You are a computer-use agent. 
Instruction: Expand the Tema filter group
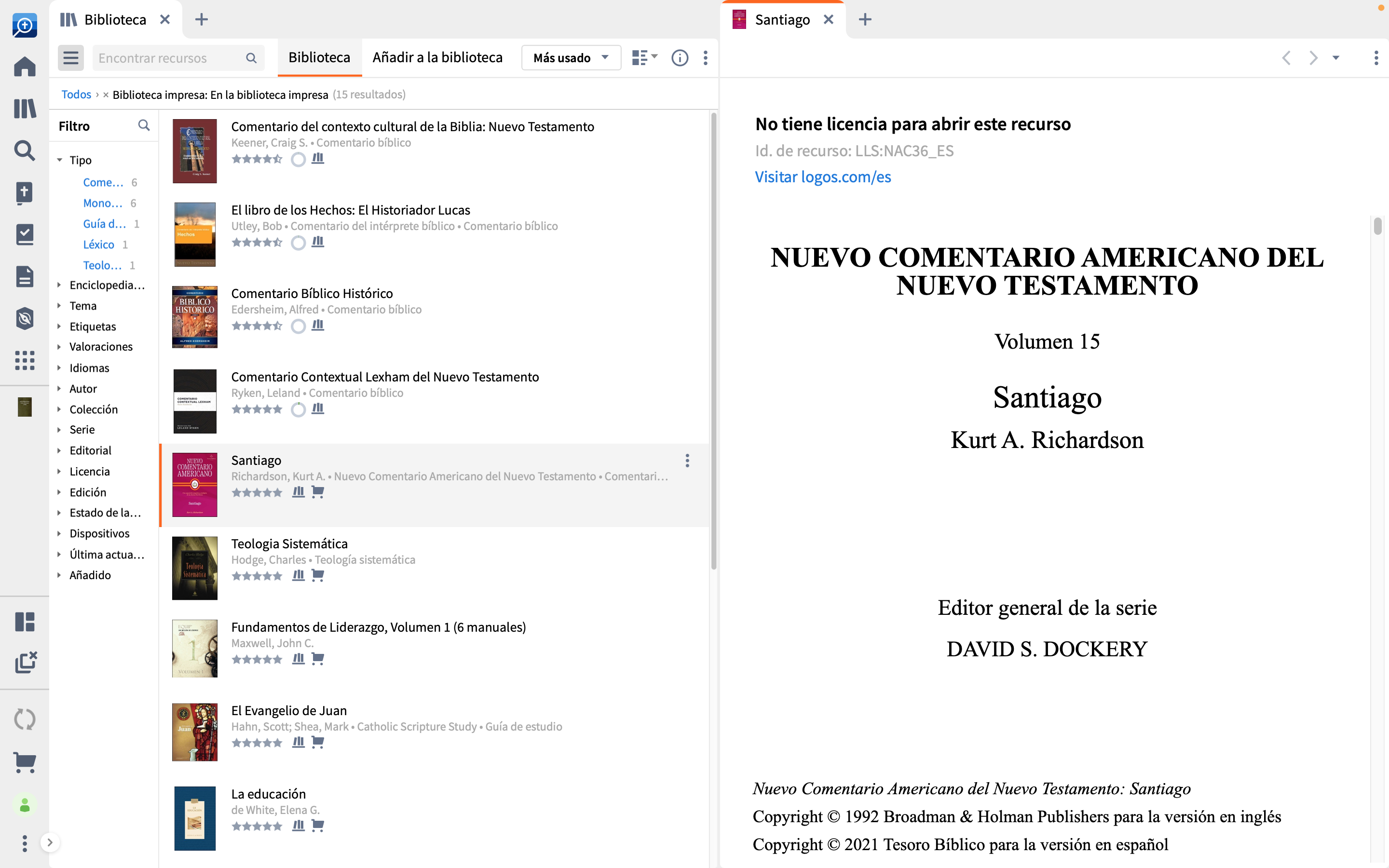(60, 306)
